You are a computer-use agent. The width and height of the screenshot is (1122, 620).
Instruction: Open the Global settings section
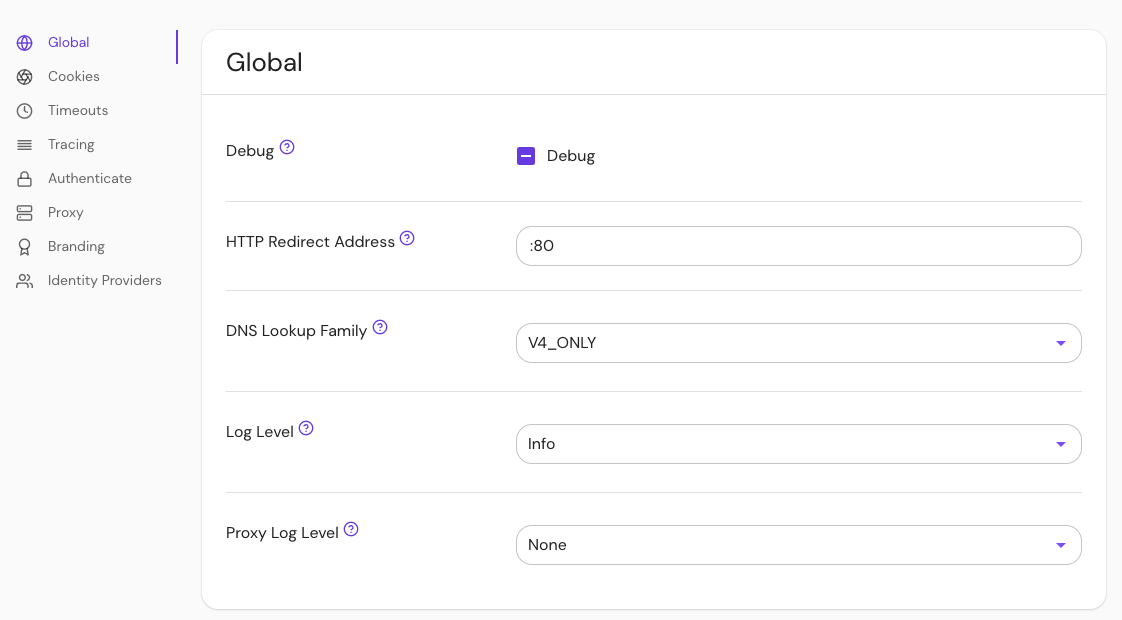[x=69, y=42]
